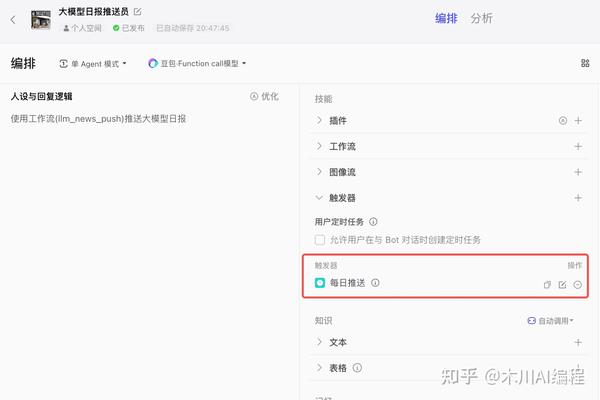Copy the 每日推送 trigger
Image resolution: width=600 pixels, height=400 pixels.
[547, 284]
